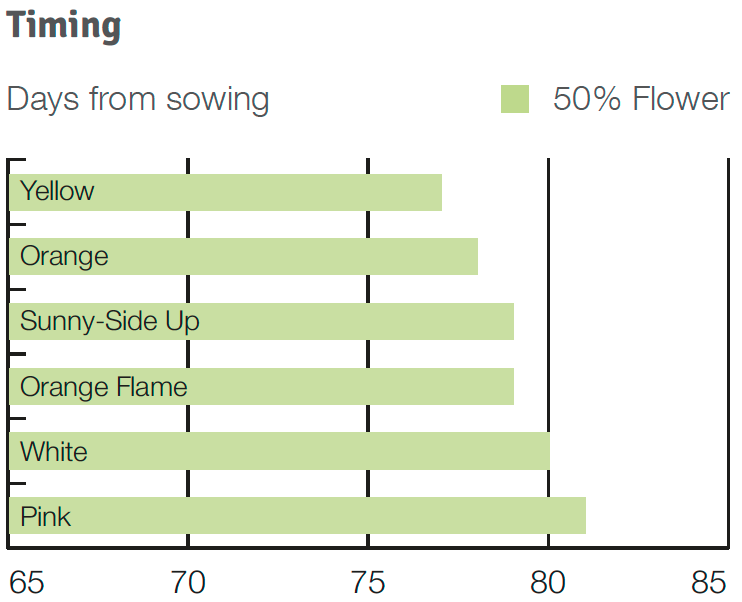This screenshot has height=602, width=742.
Task: Click the 50% Flower legend label
Action: coord(641,99)
